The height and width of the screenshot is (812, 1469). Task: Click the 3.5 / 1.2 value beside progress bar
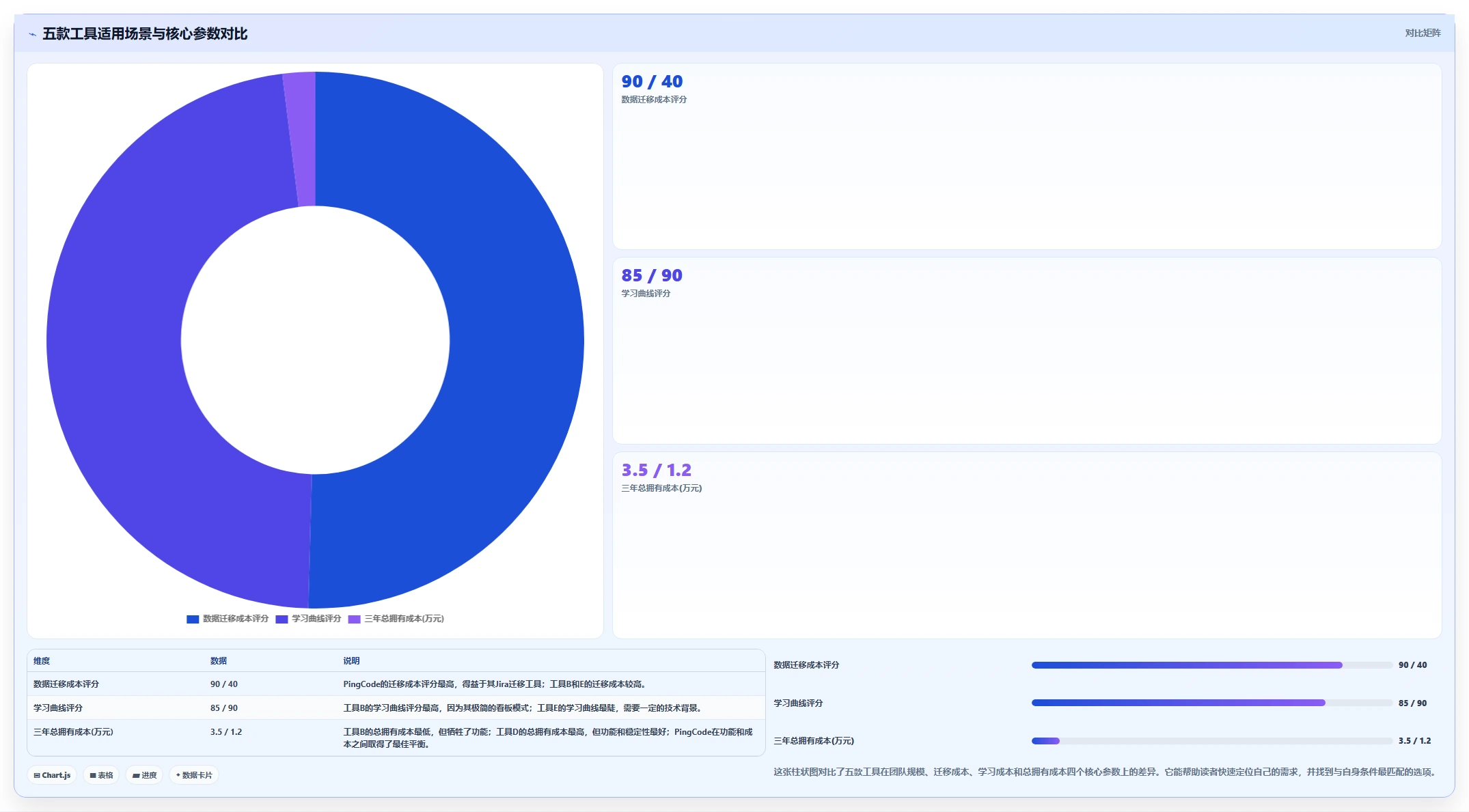[x=1414, y=741]
